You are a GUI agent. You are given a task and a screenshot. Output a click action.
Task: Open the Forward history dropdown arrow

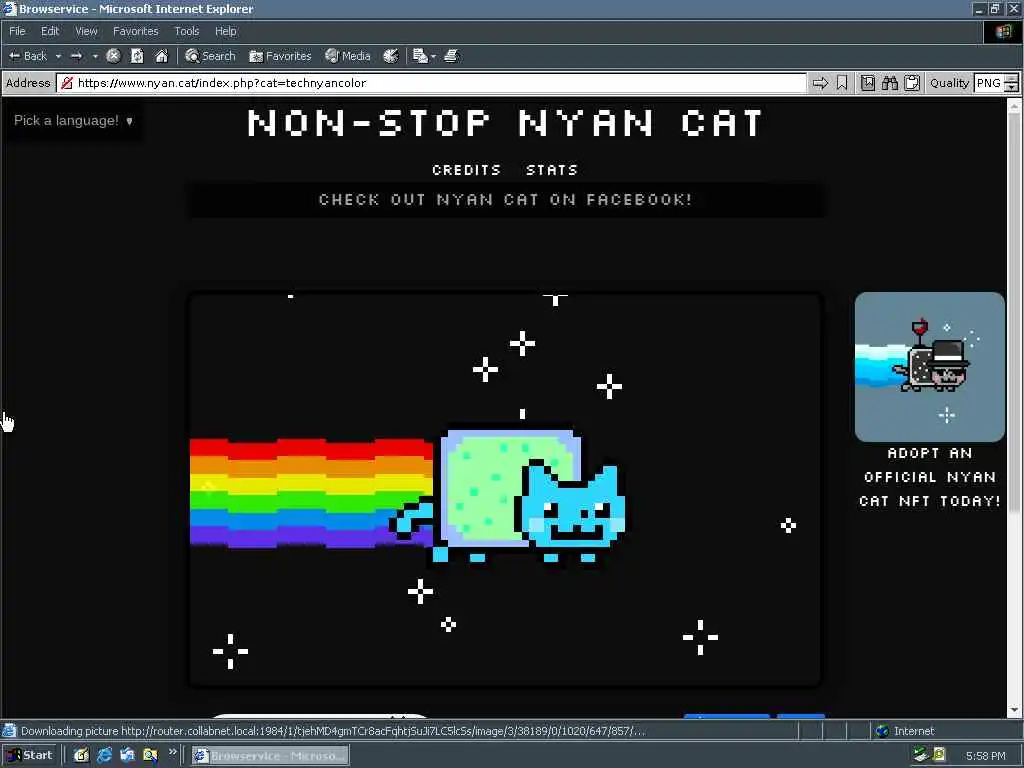[95, 56]
